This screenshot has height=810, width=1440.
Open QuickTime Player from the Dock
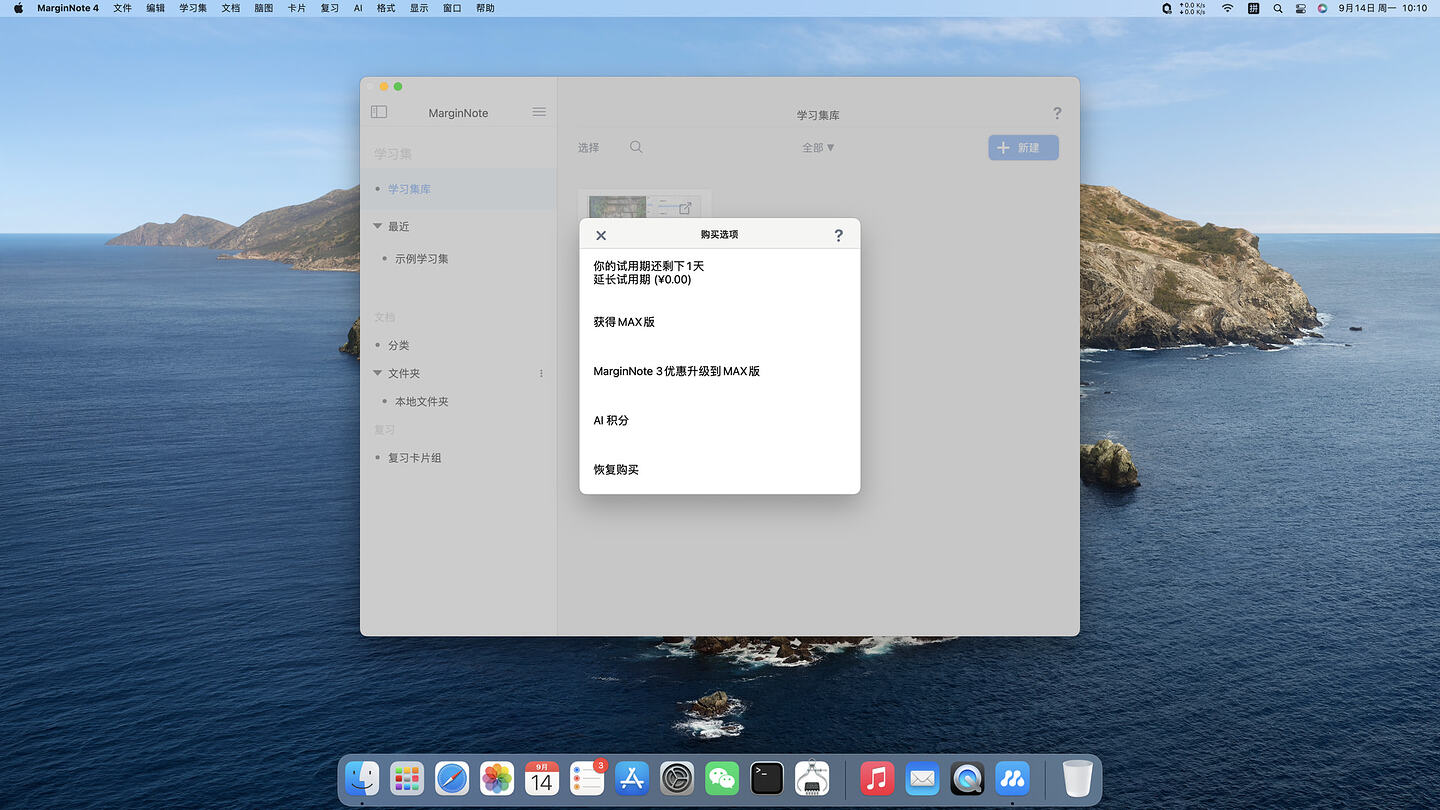967,777
